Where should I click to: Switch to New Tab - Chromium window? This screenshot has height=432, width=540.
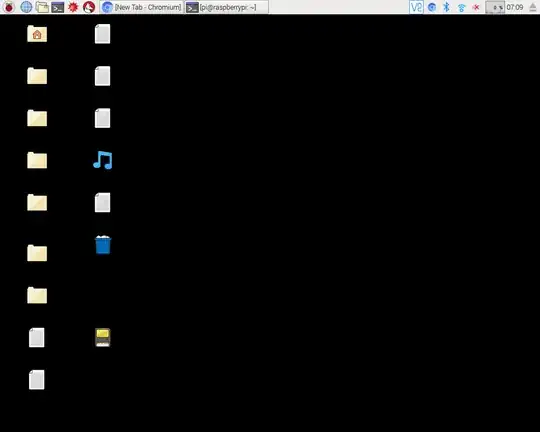[x=142, y=7]
